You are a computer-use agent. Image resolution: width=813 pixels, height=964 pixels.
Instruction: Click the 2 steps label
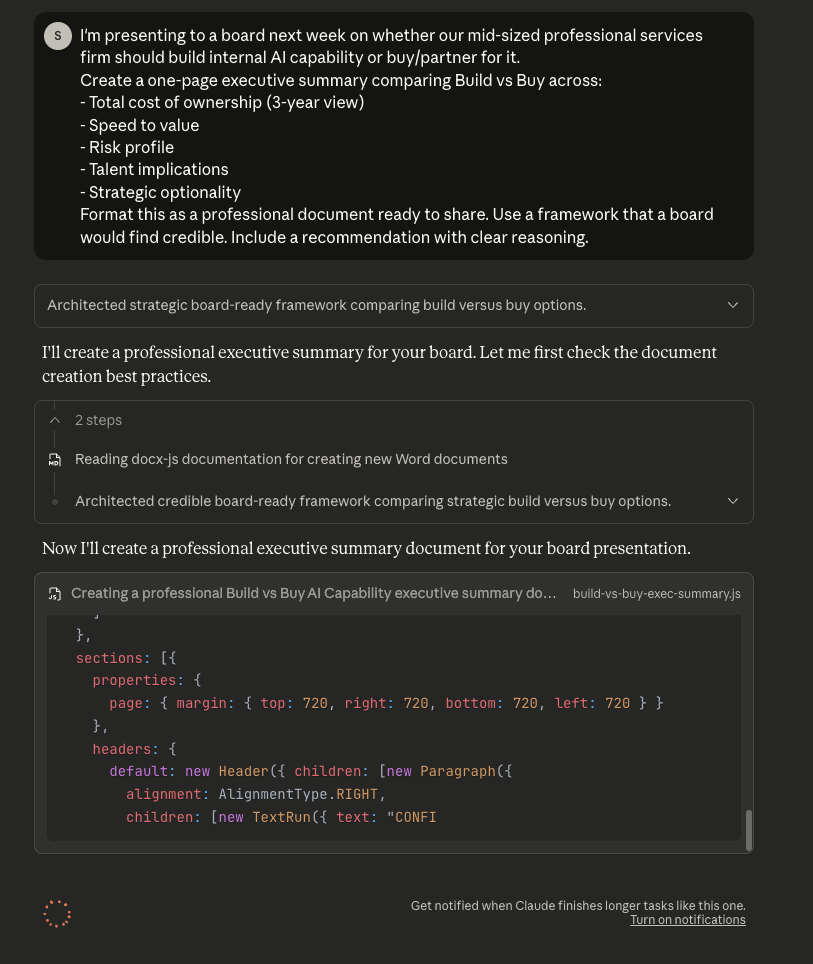[x=98, y=421]
